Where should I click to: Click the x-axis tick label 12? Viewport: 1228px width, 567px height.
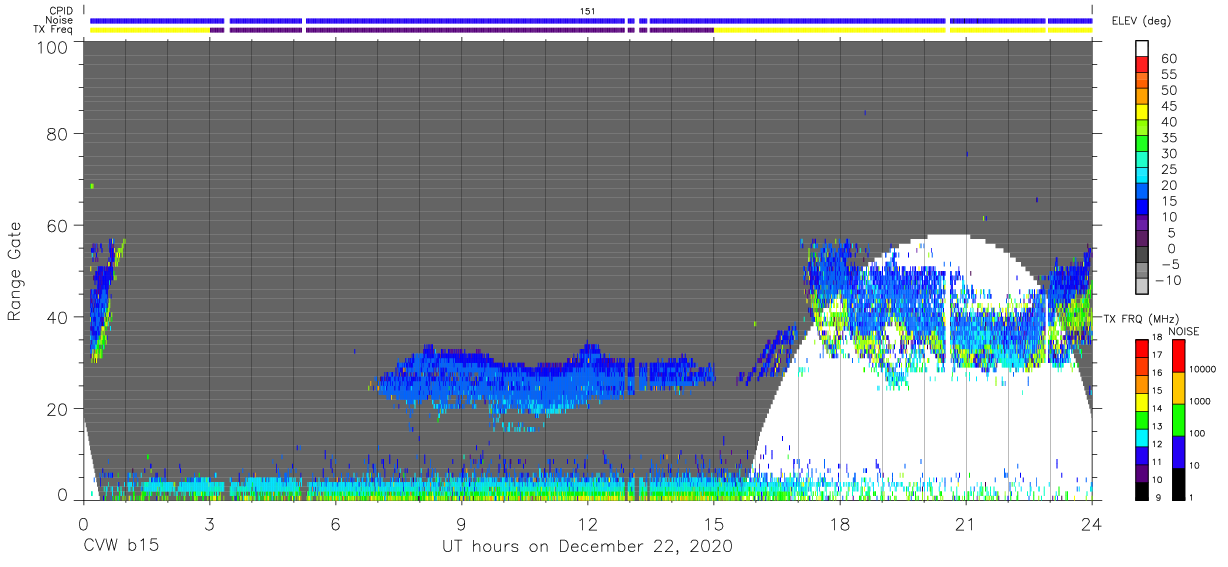tap(587, 523)
